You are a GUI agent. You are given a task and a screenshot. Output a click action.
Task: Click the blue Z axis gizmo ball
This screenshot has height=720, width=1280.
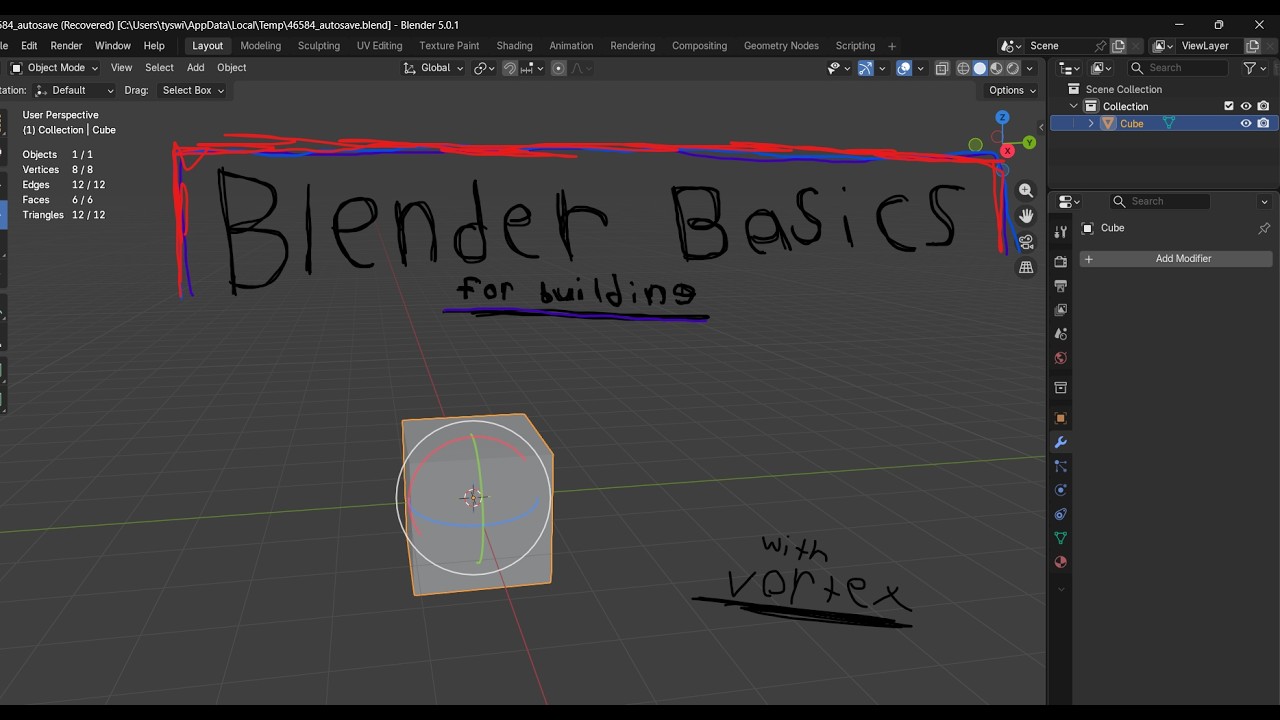[1002, 118]
